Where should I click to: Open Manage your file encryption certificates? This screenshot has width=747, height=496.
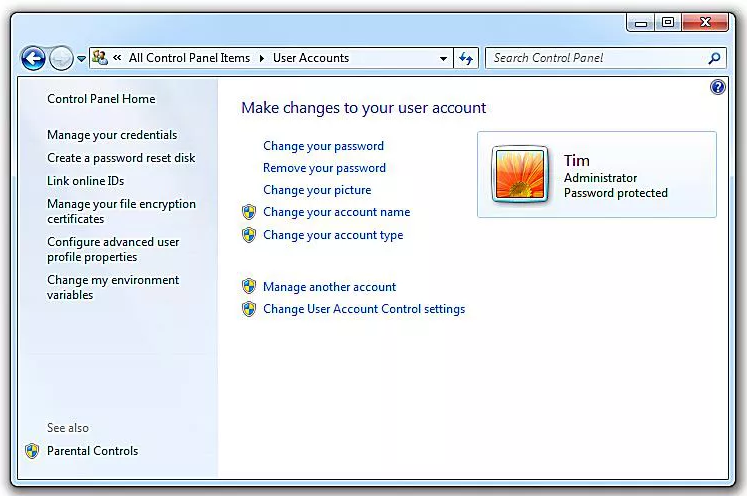pos(121,211)
